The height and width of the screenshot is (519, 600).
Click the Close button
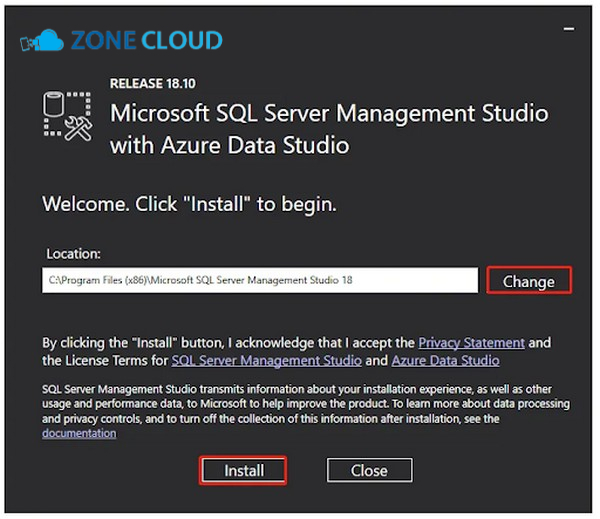point(369,470)
